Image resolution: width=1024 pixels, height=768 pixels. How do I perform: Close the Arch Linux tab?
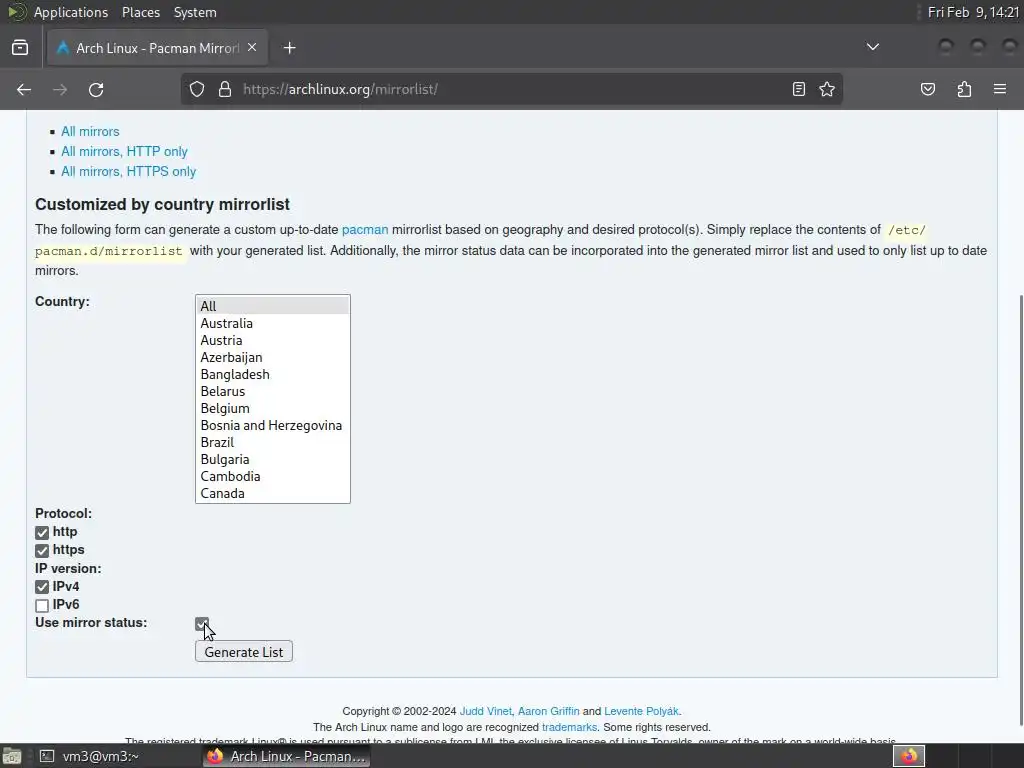[252, 48]
